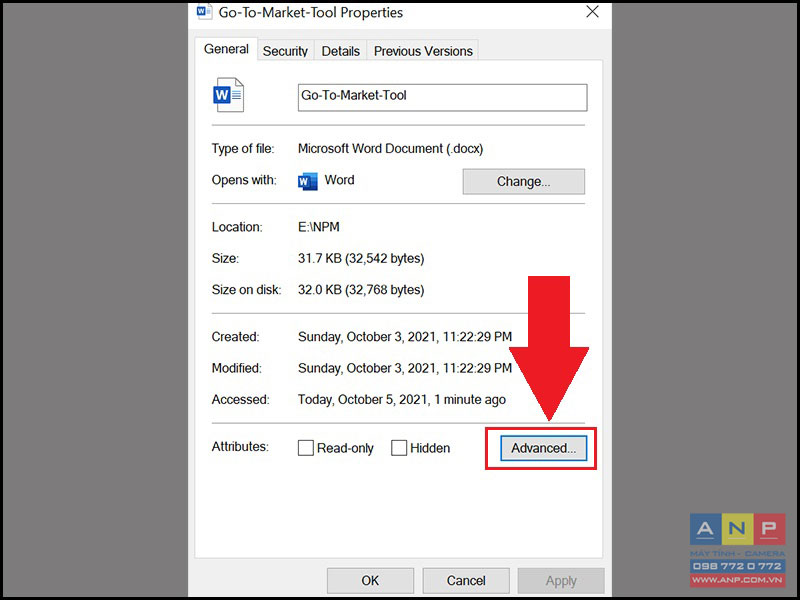Click the Read-only label text
The image size is (800, 600).
pyautogui.click(x=345, y=448)
